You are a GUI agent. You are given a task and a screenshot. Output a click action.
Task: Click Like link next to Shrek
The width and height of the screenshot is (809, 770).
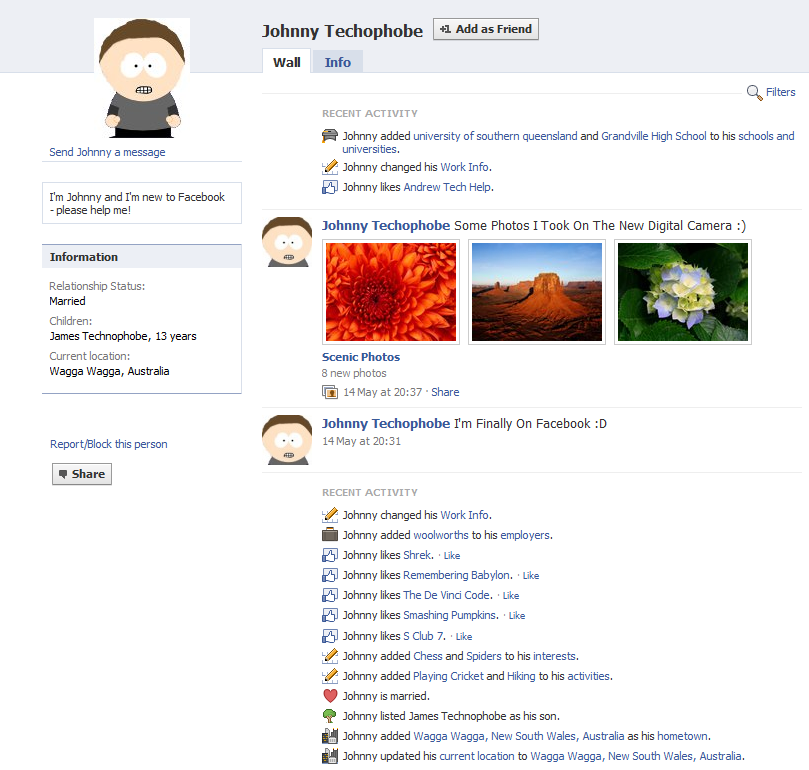[452, 556]
